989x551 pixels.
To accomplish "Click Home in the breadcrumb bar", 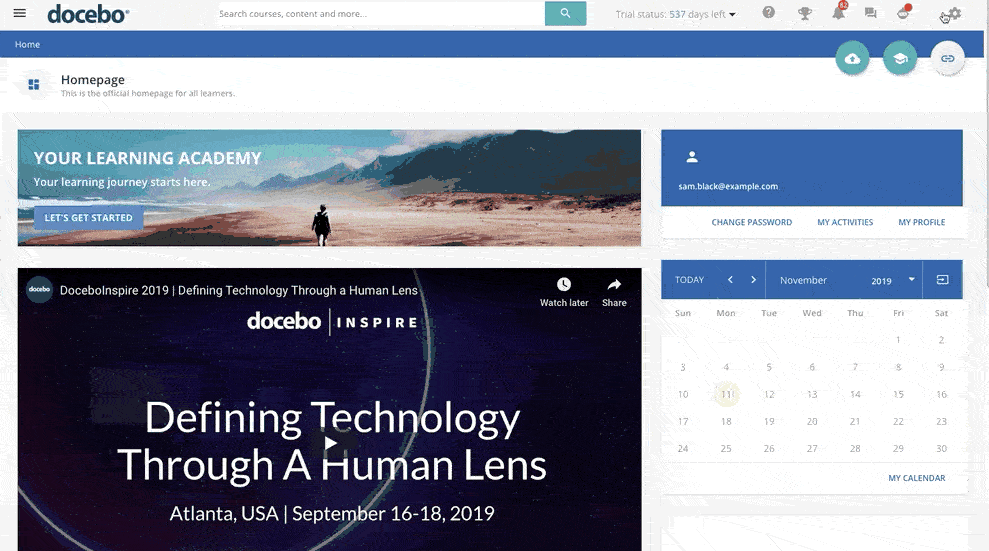I will 28,45.
